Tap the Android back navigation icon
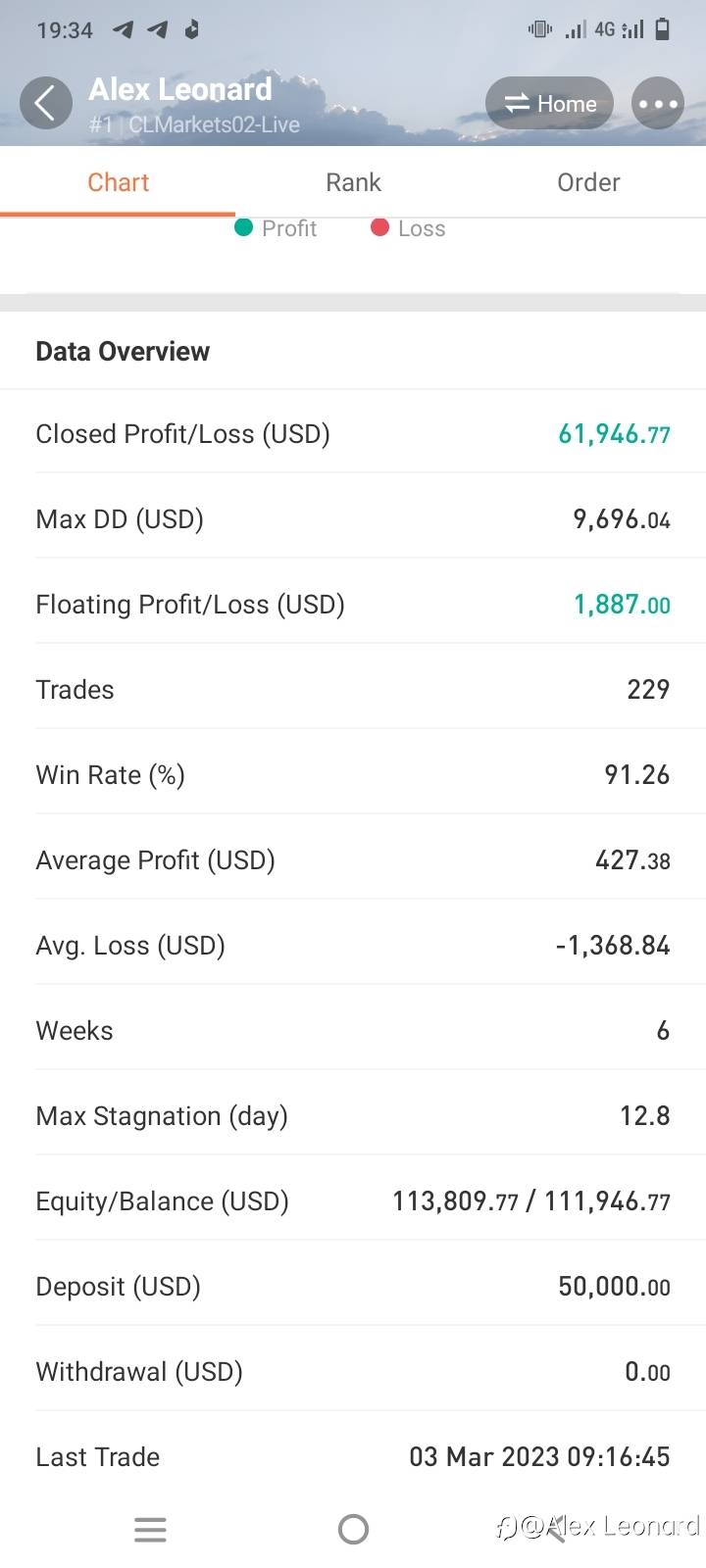 (554, 1529)
